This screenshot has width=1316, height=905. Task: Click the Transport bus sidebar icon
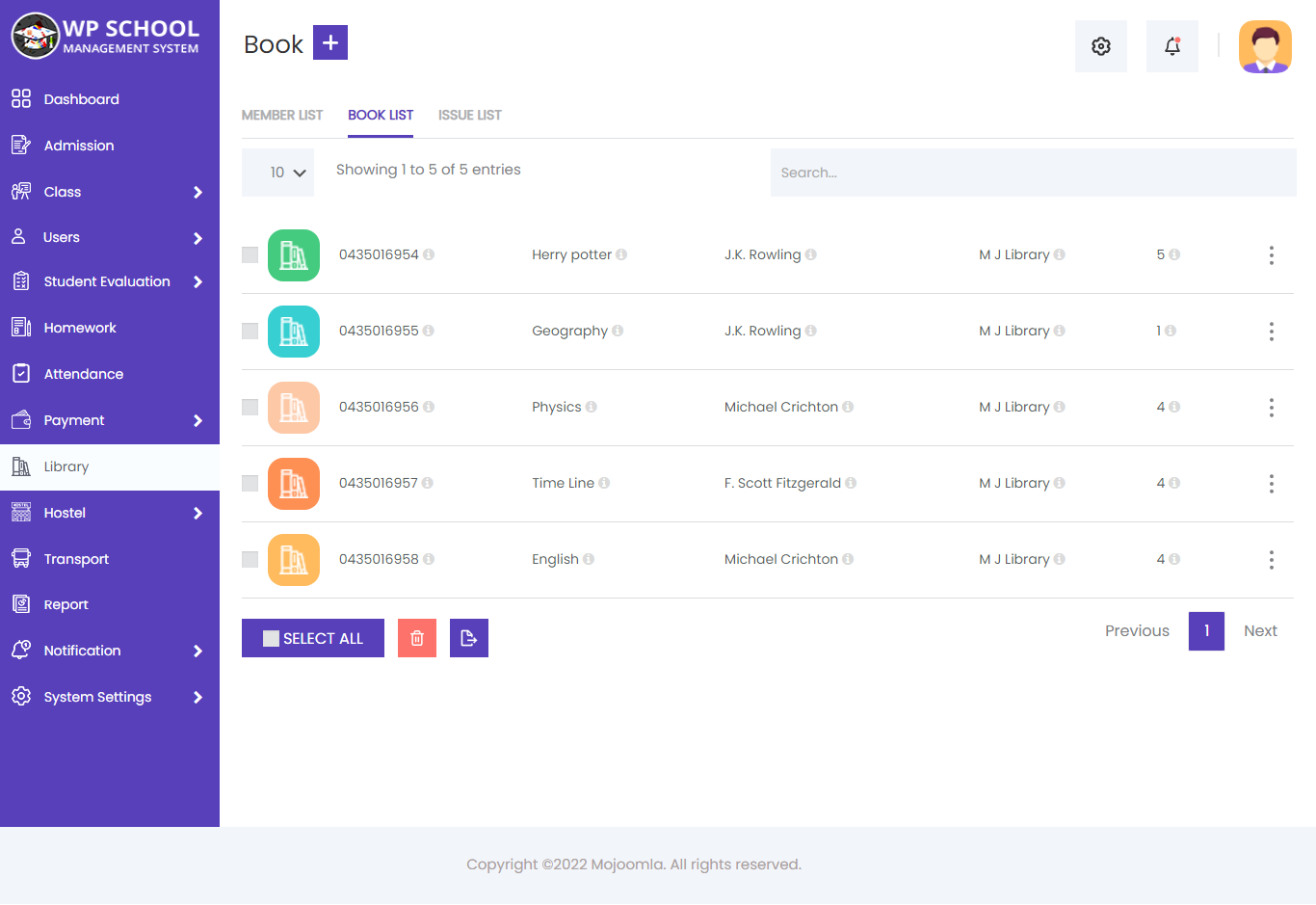coord(21,558)
